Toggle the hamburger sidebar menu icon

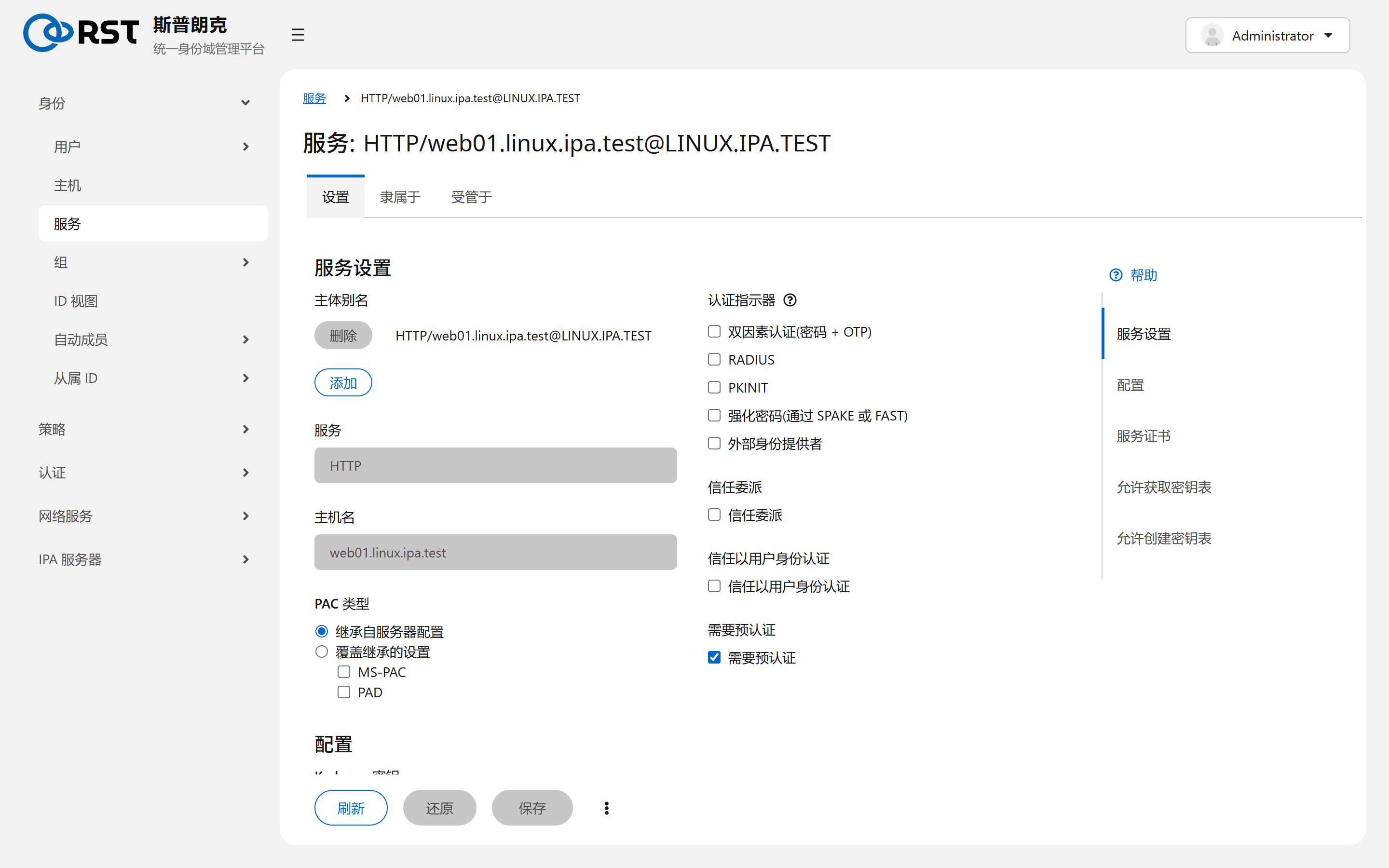297,34
